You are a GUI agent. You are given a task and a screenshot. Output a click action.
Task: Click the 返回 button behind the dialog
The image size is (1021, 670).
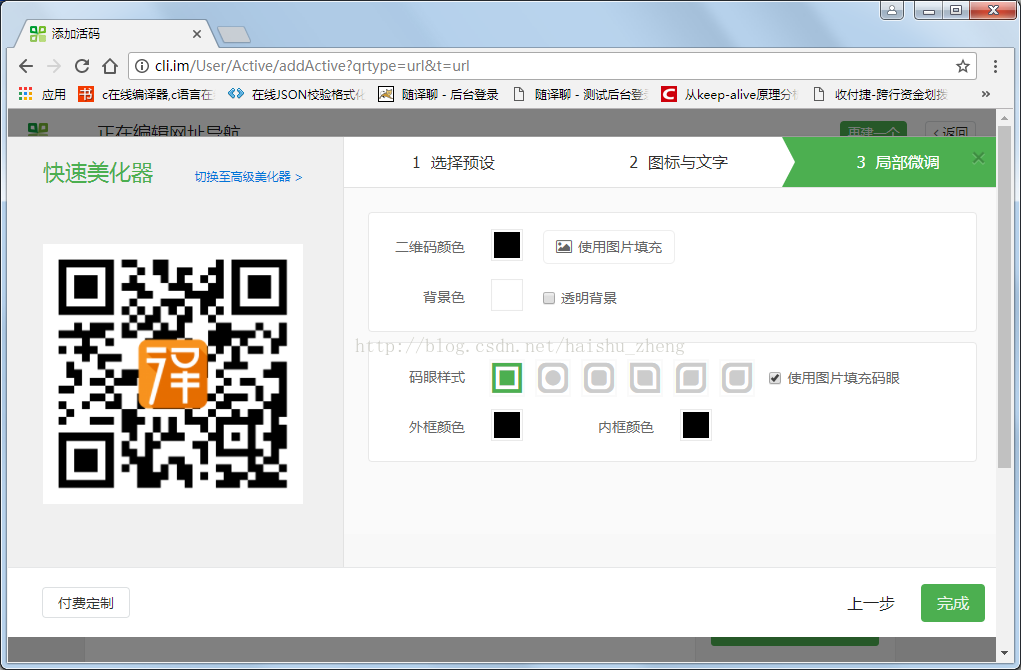[x=950, y=130]
